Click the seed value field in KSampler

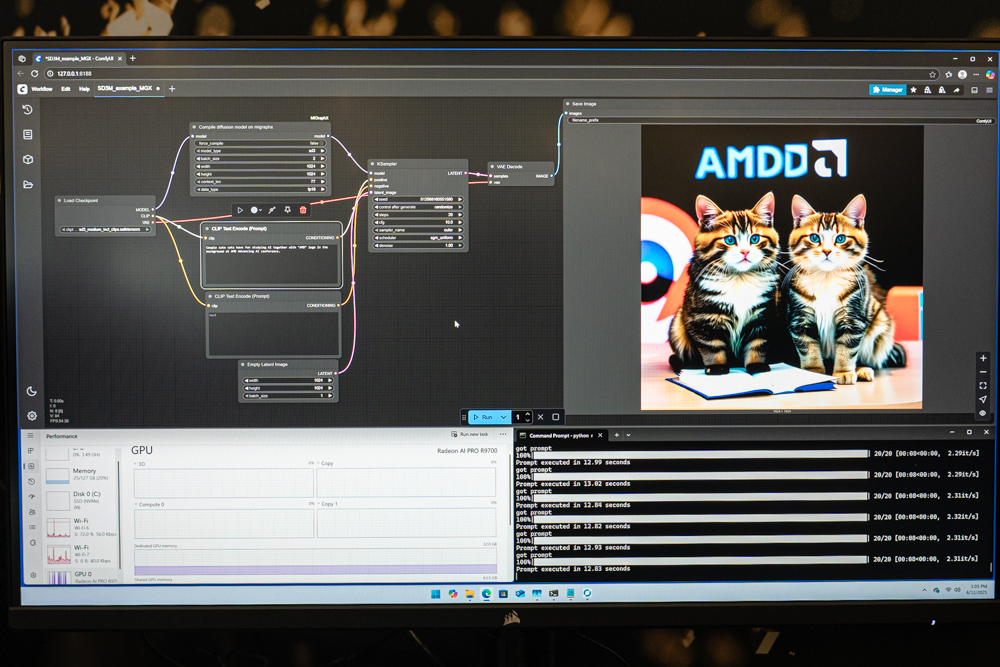pos(418,200)
